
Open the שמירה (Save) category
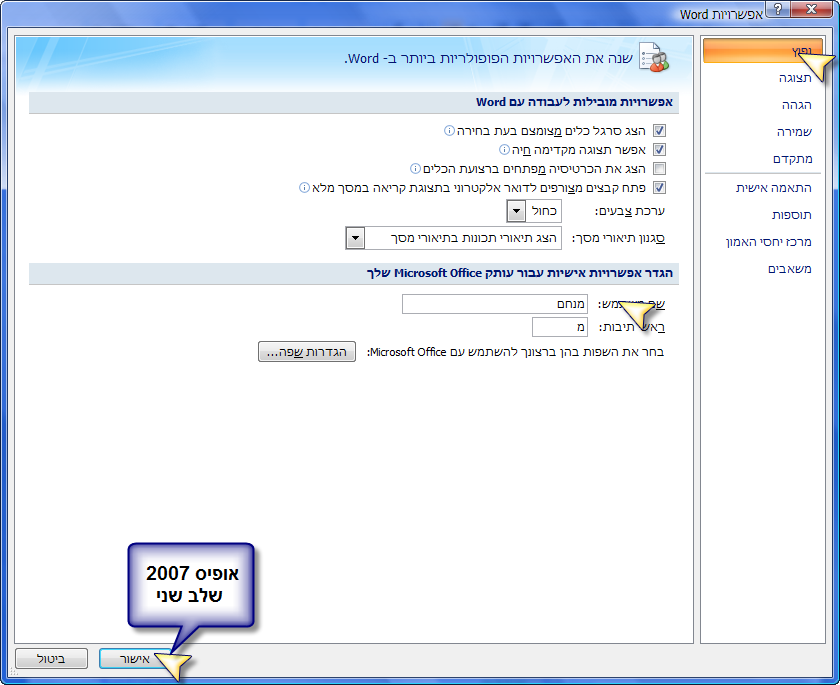coord(794,132)
